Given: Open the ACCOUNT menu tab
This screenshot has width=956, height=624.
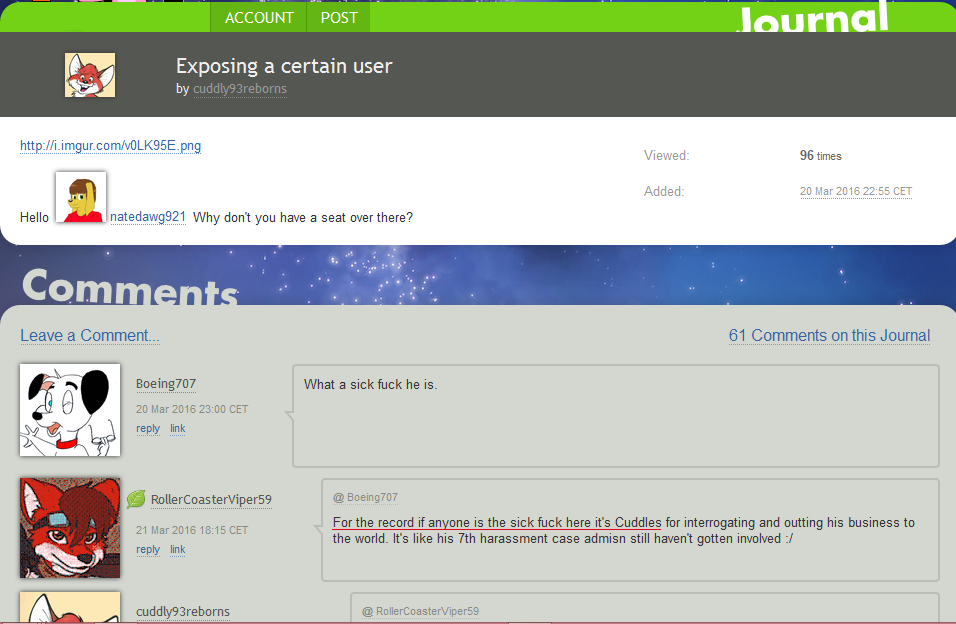Looking at the screenshot, I should click(x=259, y=18).
